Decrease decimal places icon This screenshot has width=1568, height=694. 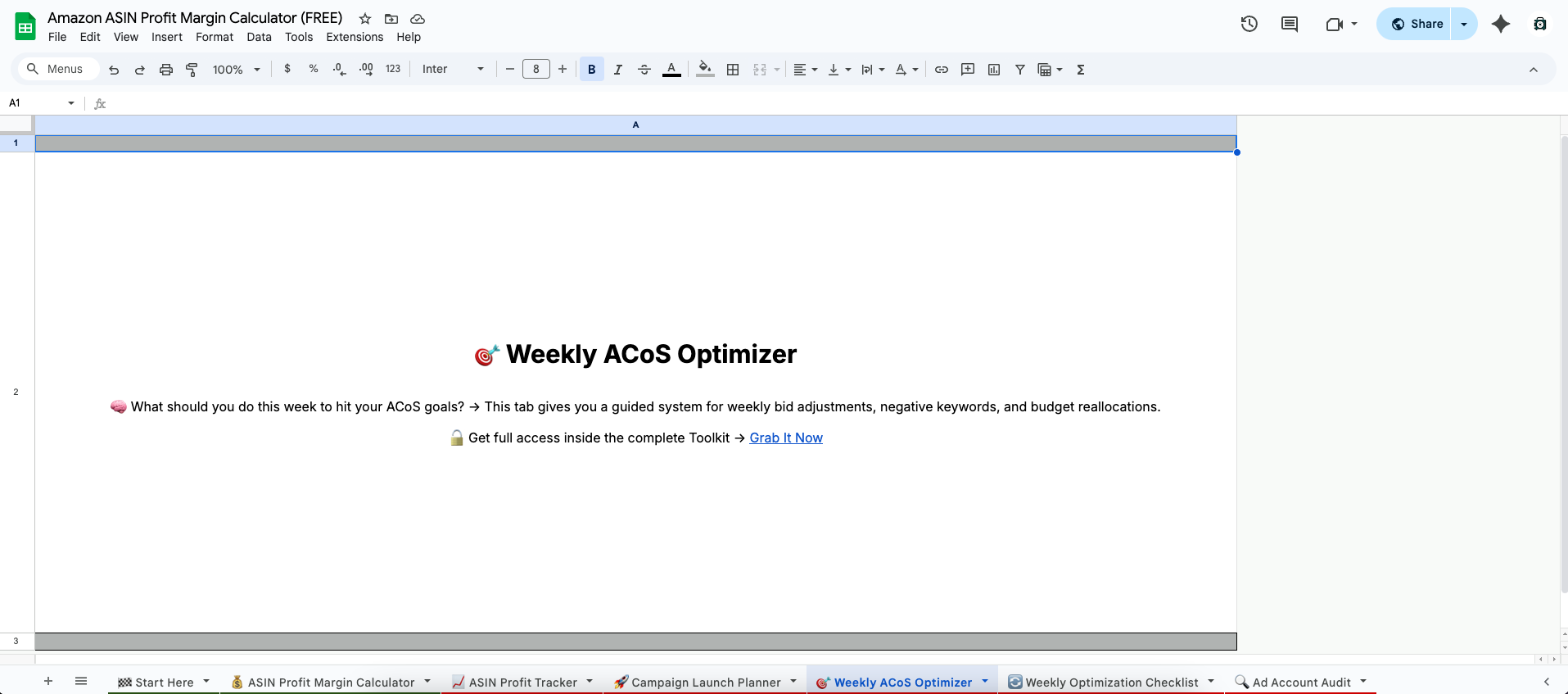[x=340, y=70]
